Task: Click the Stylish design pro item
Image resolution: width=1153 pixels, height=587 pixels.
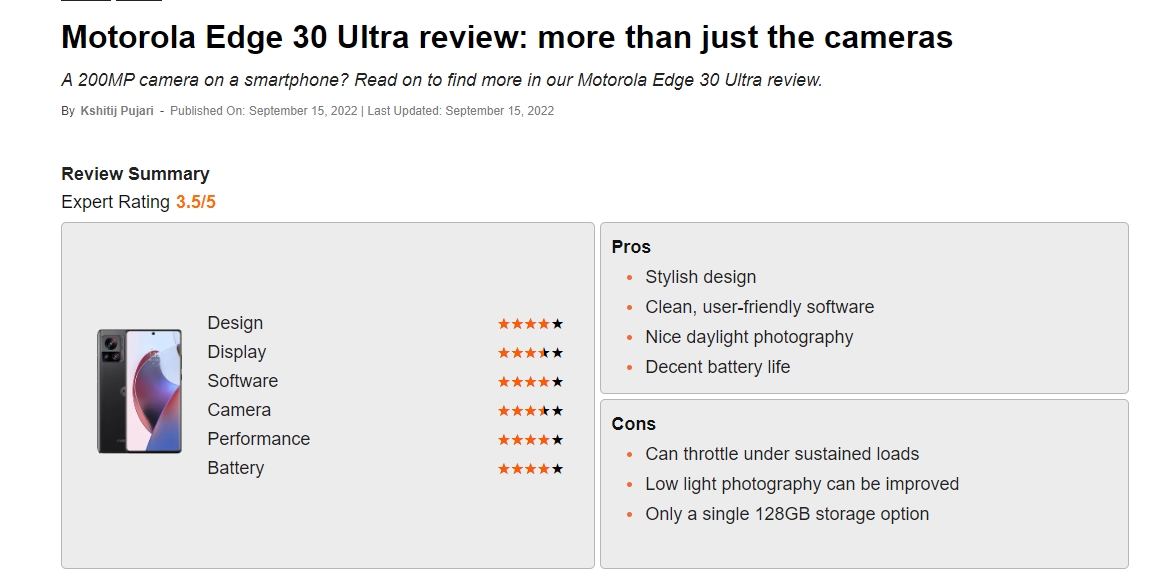Action: coord(700,277)
